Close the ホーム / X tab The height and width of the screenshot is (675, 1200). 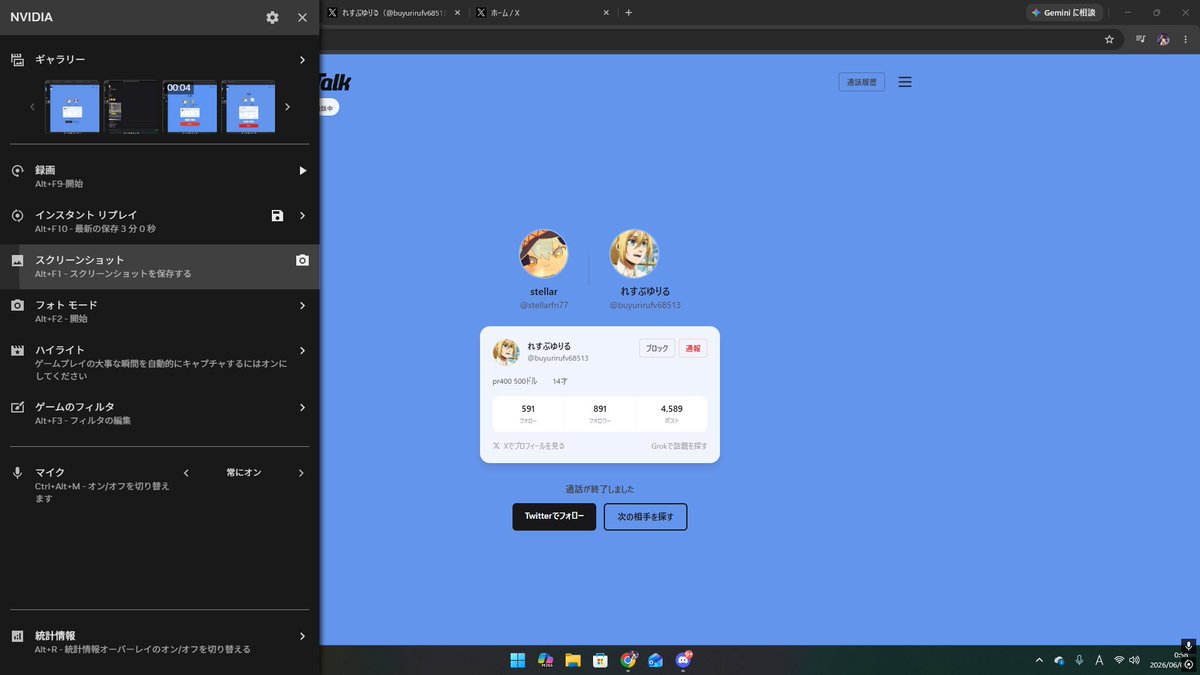[x=606, y=13]
